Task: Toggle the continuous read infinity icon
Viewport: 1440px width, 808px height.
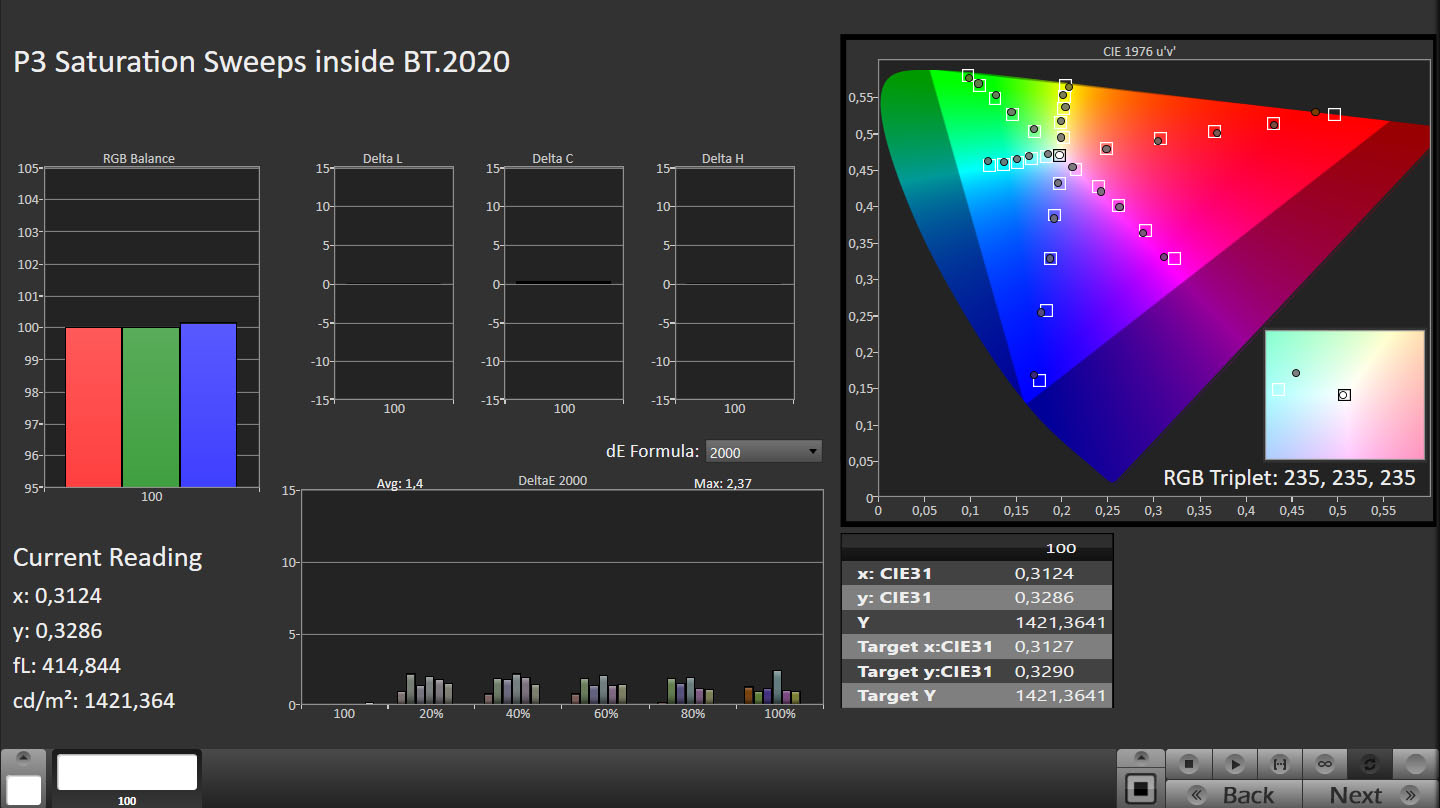Action: 1325,764
